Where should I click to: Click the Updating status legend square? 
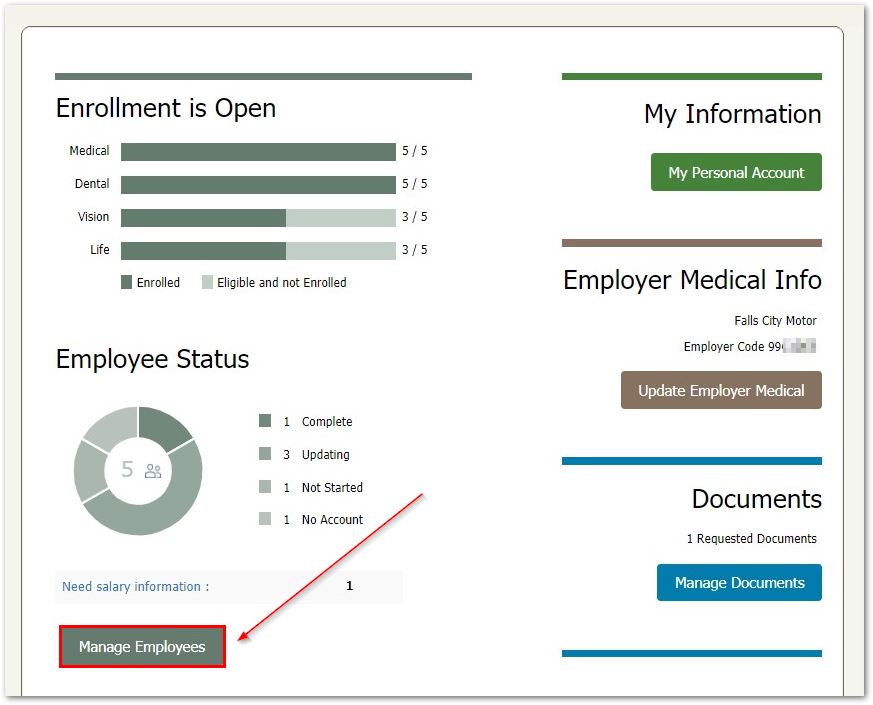pos(265,455)
